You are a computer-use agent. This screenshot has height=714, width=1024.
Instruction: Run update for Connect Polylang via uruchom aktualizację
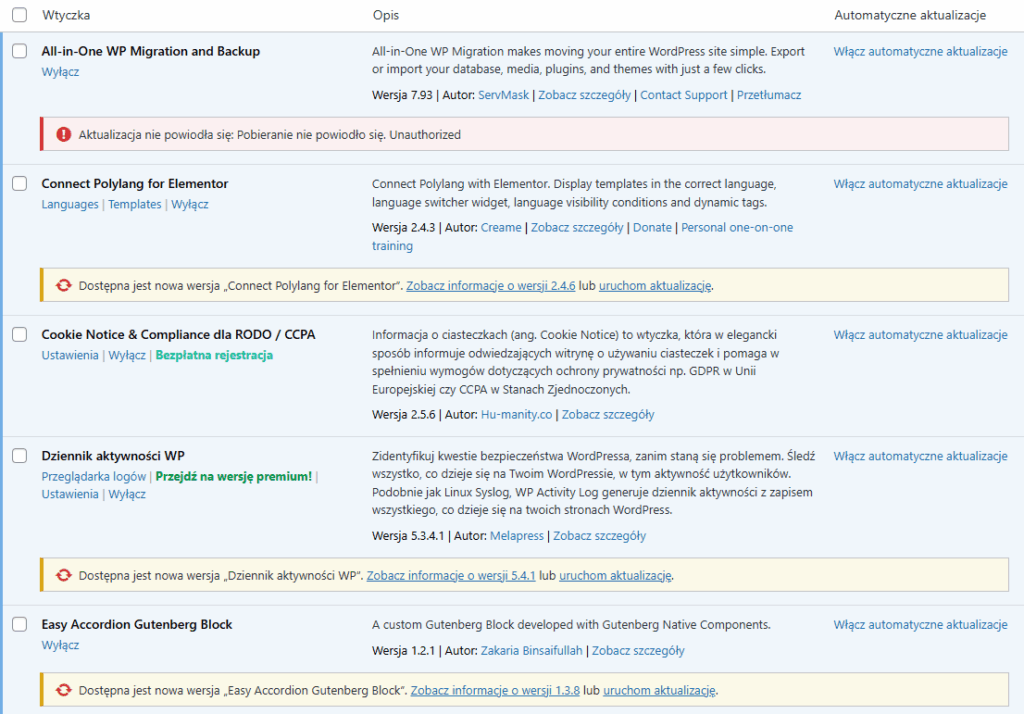(655, 285)
